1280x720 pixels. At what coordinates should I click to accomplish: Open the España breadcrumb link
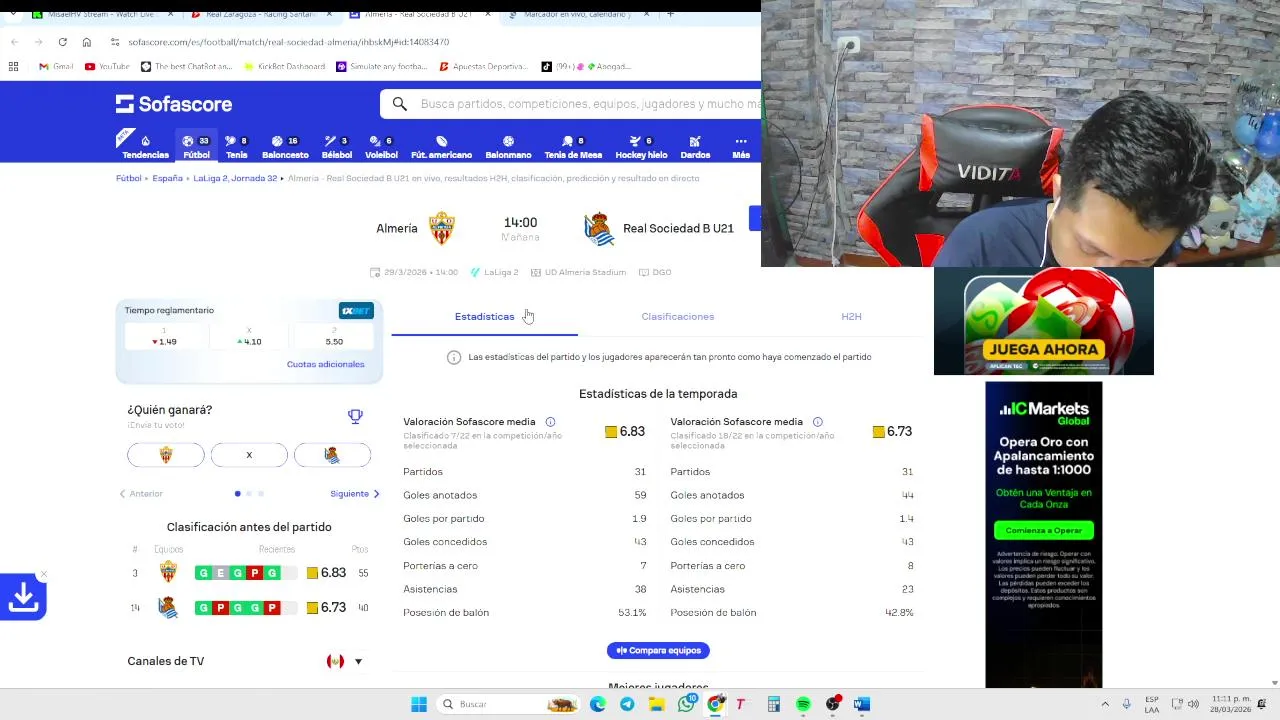coord(167,178)
